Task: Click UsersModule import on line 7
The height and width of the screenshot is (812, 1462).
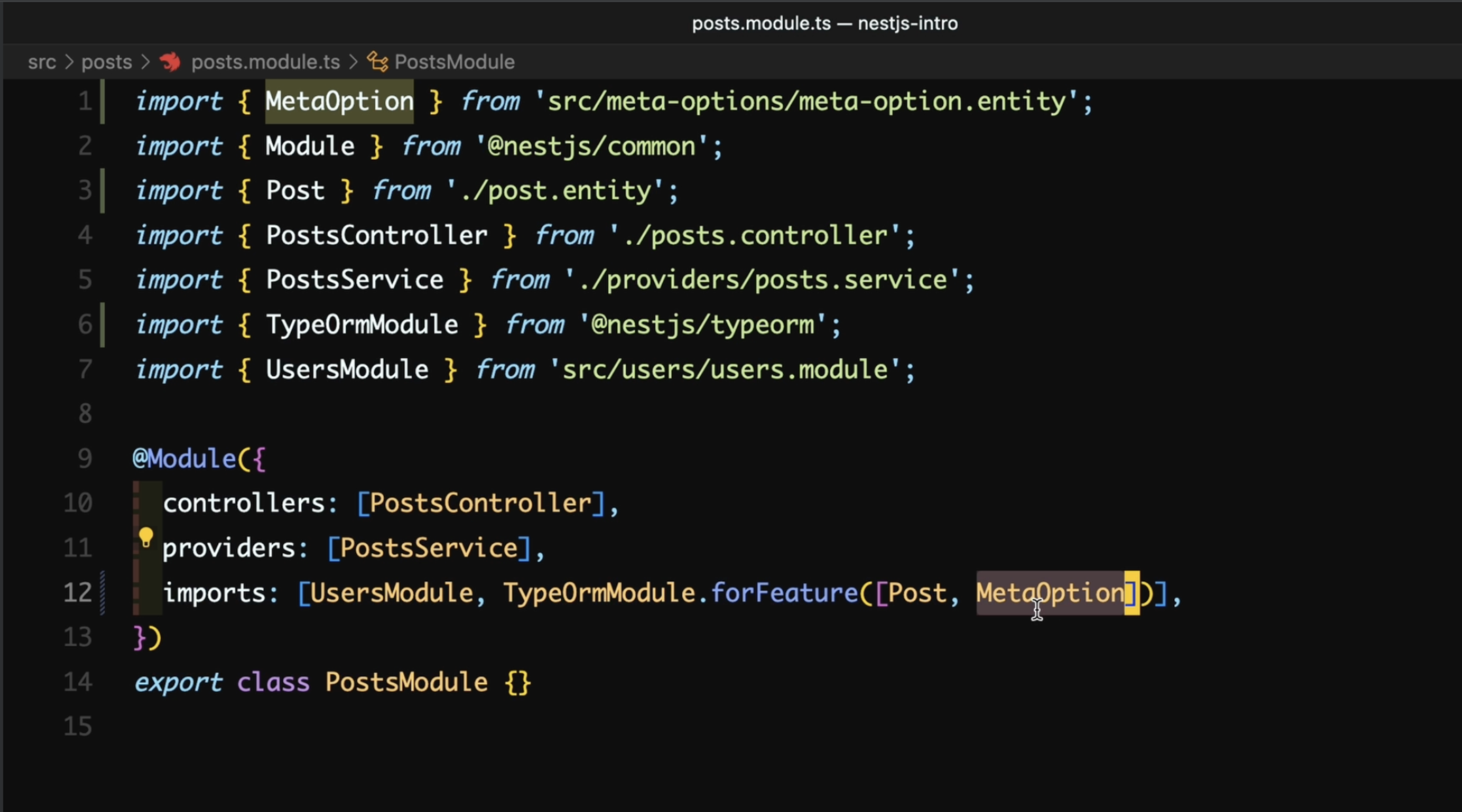Action: point(347,369)
